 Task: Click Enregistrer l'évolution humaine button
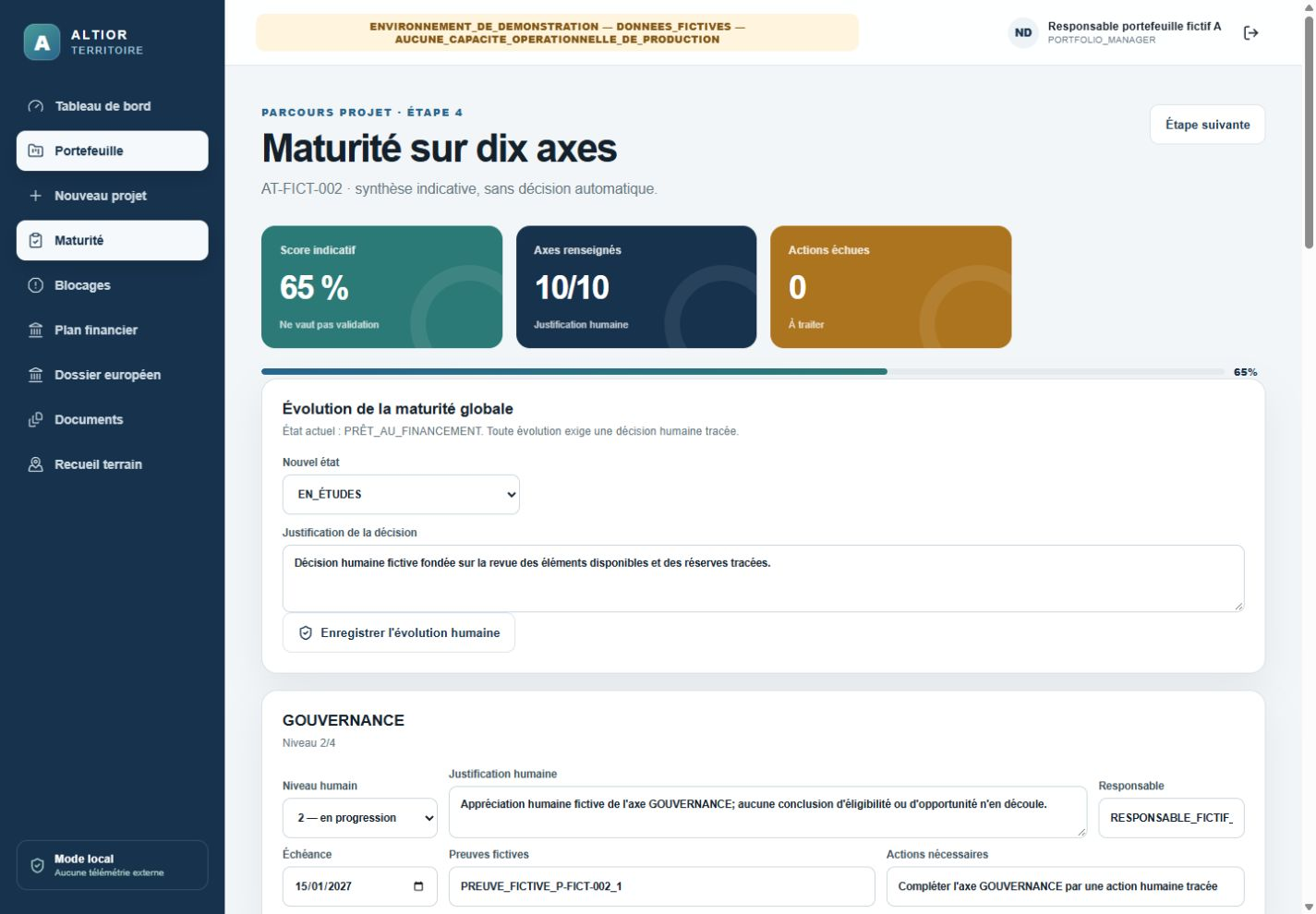[399, 632]
